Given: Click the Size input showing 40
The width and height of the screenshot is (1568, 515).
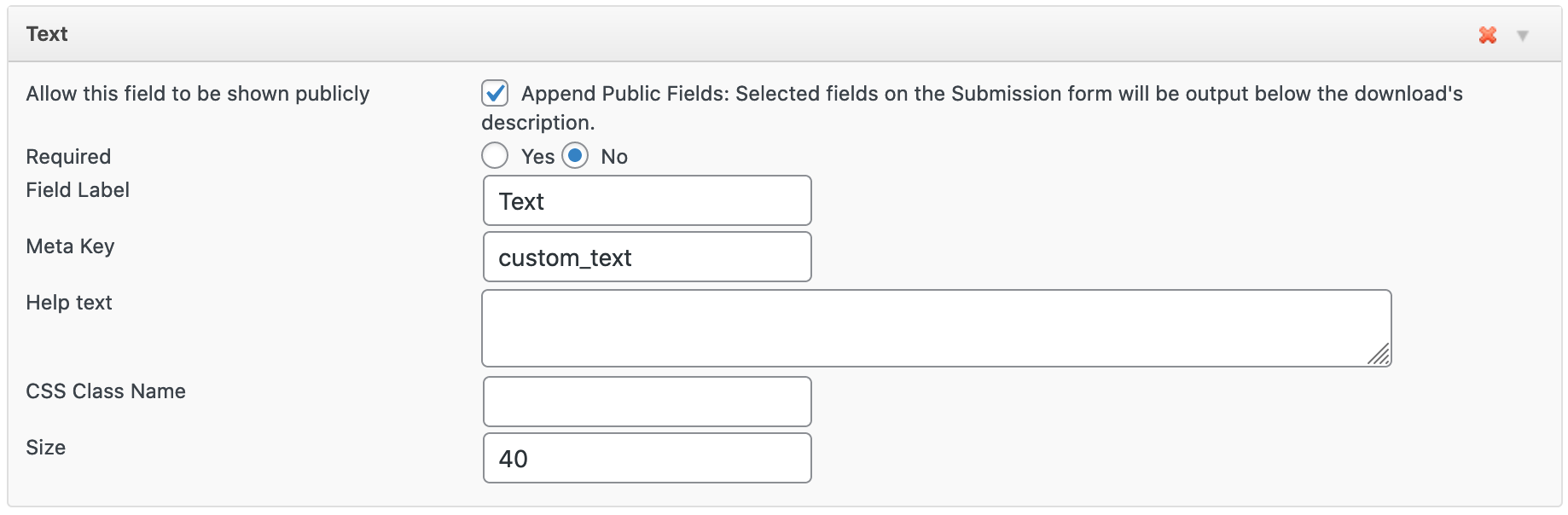Looking at the screenshot, I should click(647, 459).
